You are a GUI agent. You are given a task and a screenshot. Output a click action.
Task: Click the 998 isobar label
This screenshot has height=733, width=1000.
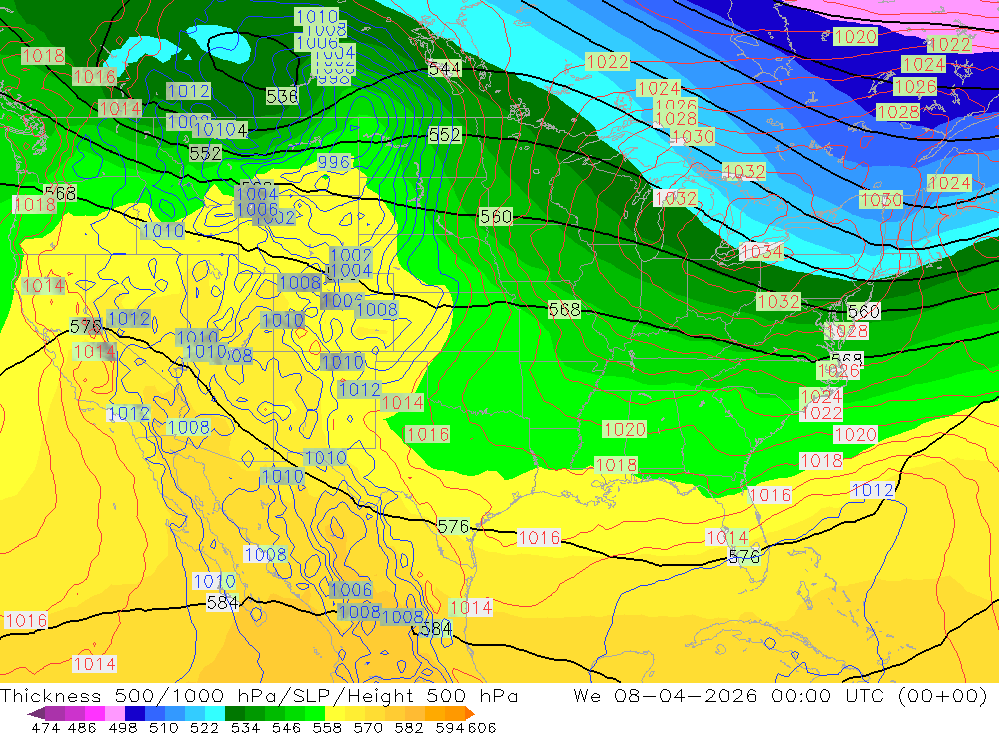pos(334,78)
